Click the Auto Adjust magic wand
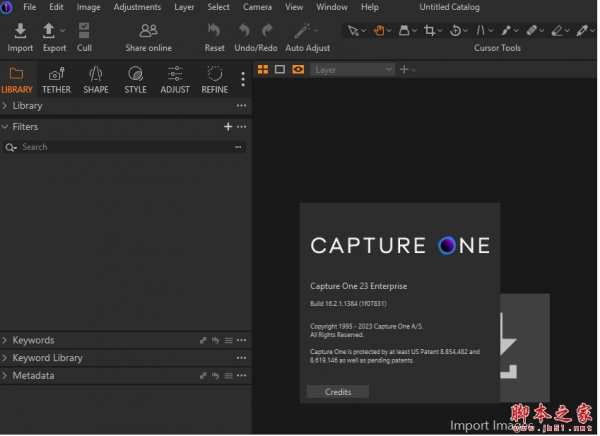This screenshot has width=600, height=436. [x=302, y=31]
